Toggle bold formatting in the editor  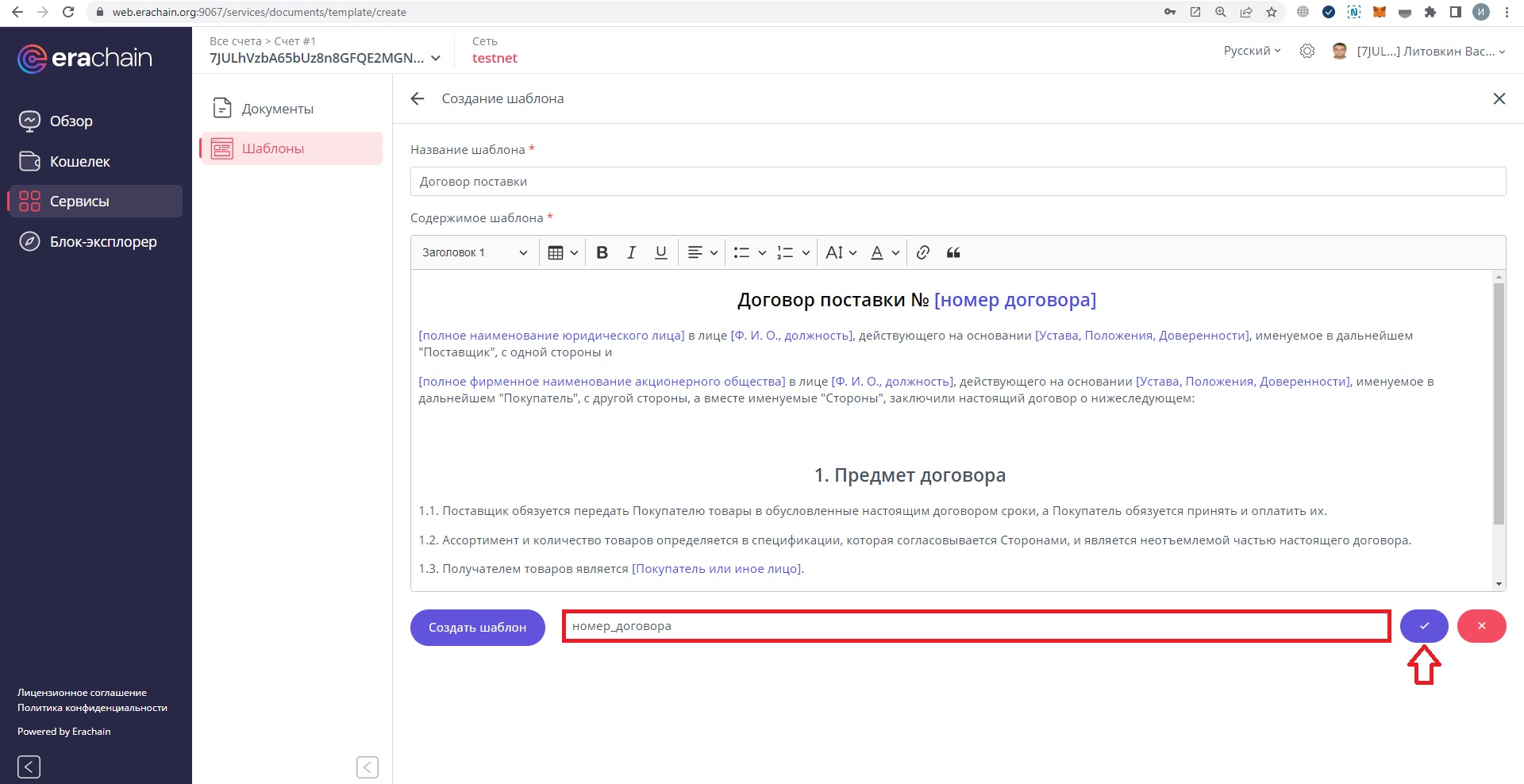(602, 252)
